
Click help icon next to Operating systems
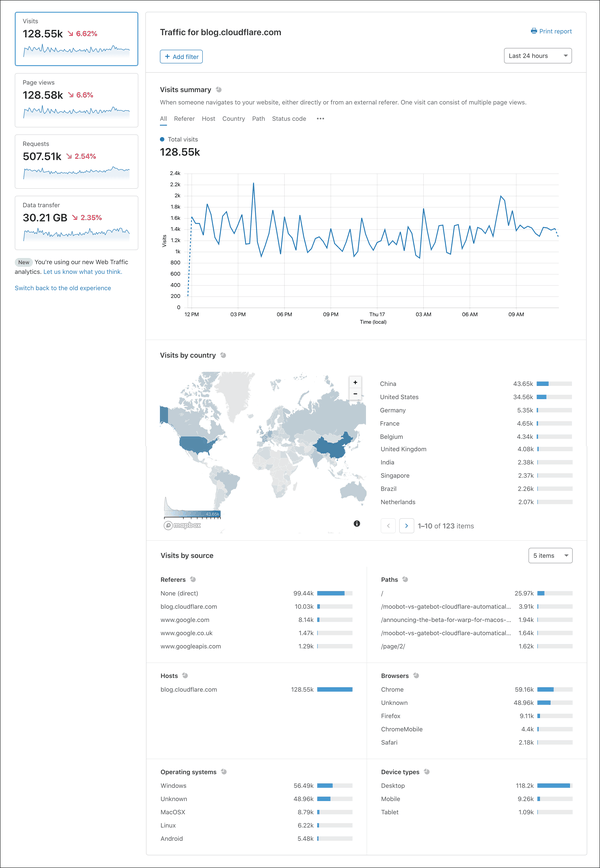pyautogui.click(x=224, y=772)
